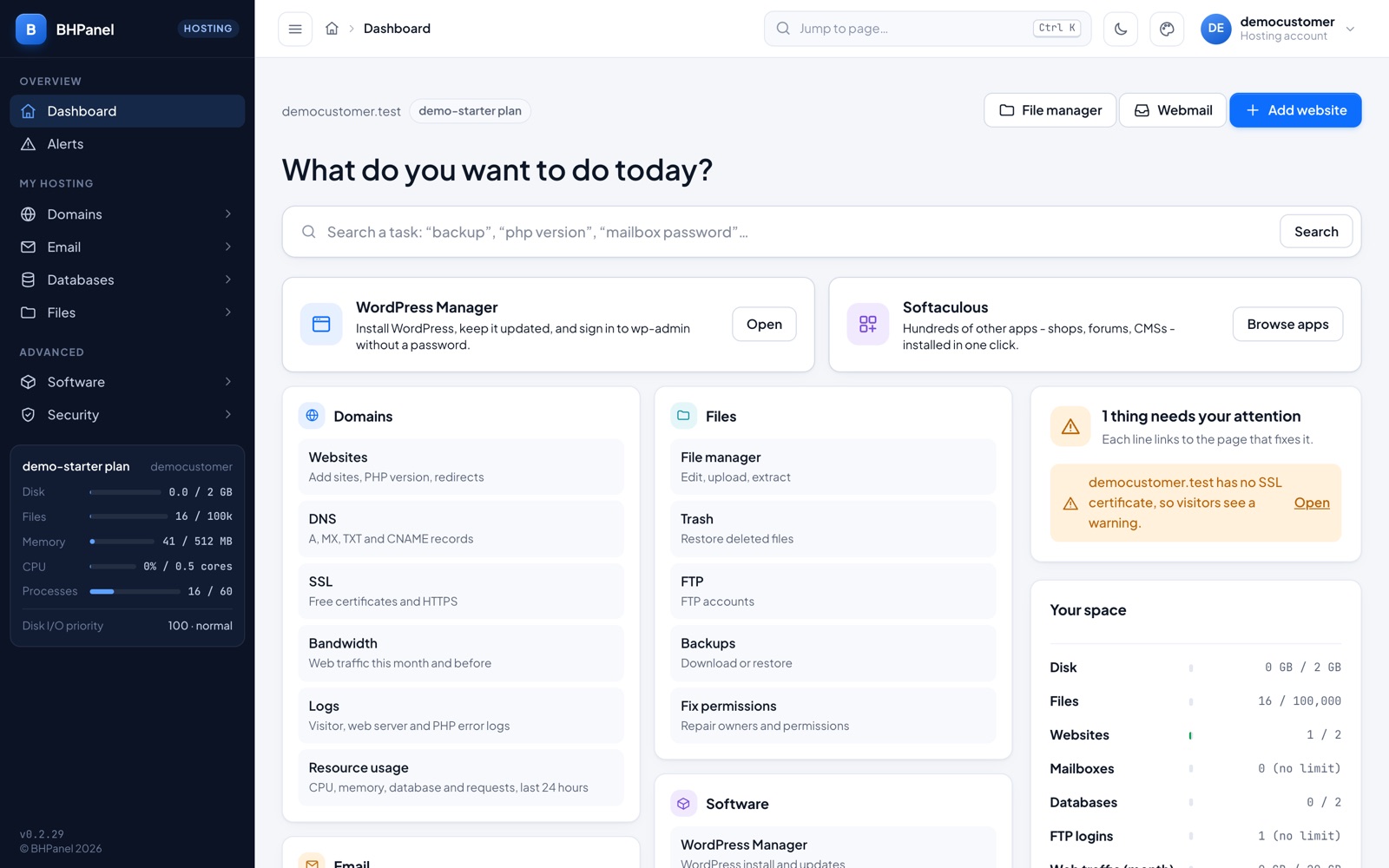This screenshot has height=868, width=1389.
Task: Click the BHPanel logo icon
Action: (x=31, y=29)
